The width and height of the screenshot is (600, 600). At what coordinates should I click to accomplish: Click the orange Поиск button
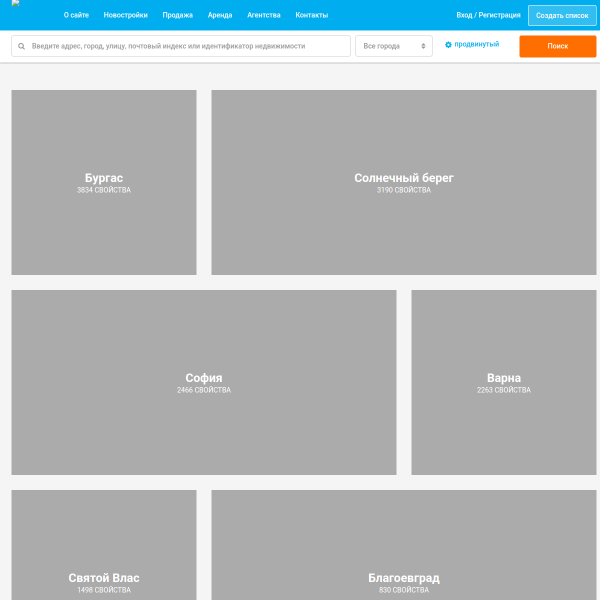[558, 46]
